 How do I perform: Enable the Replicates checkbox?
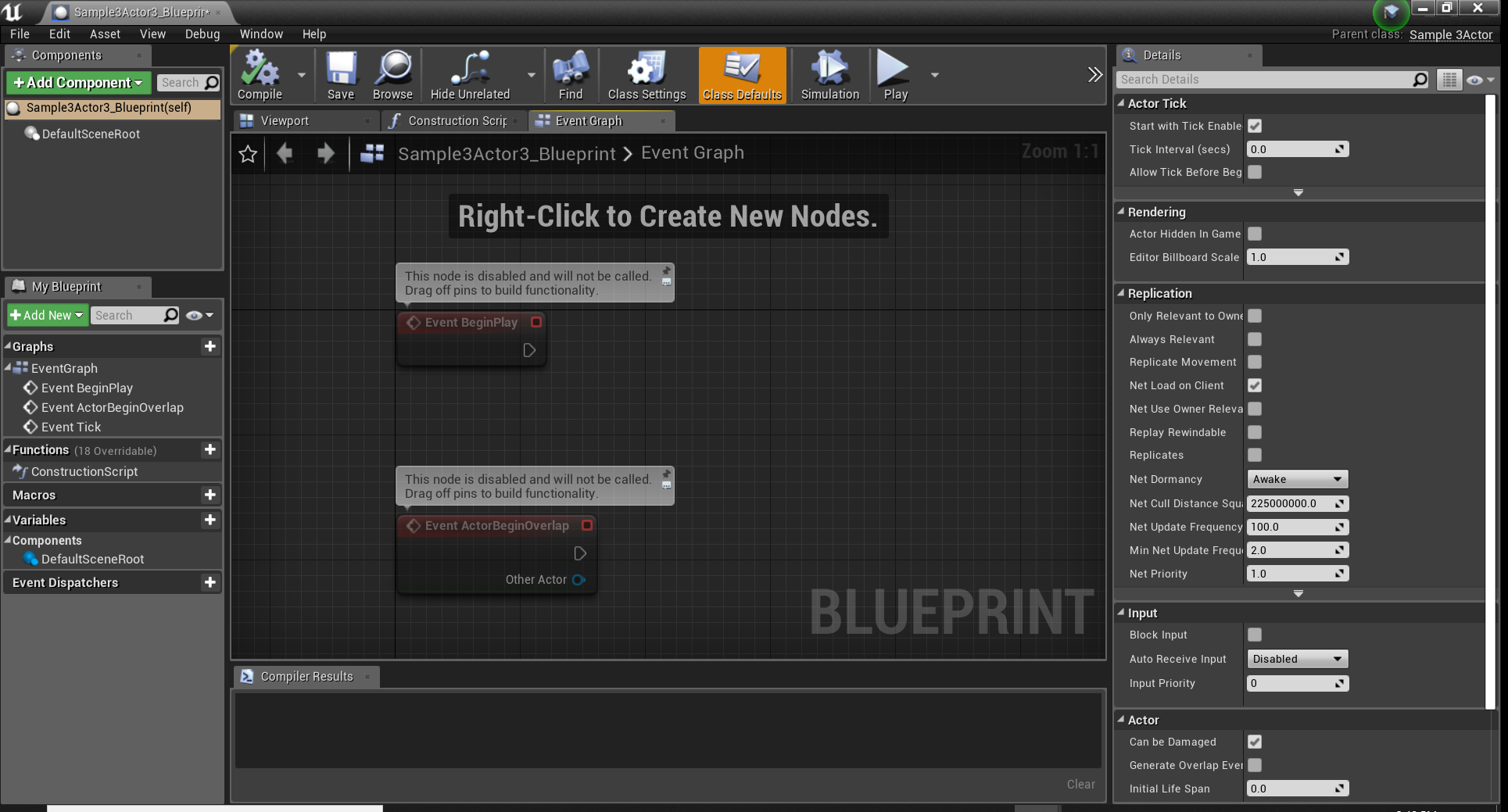[x=1255, y=455]
